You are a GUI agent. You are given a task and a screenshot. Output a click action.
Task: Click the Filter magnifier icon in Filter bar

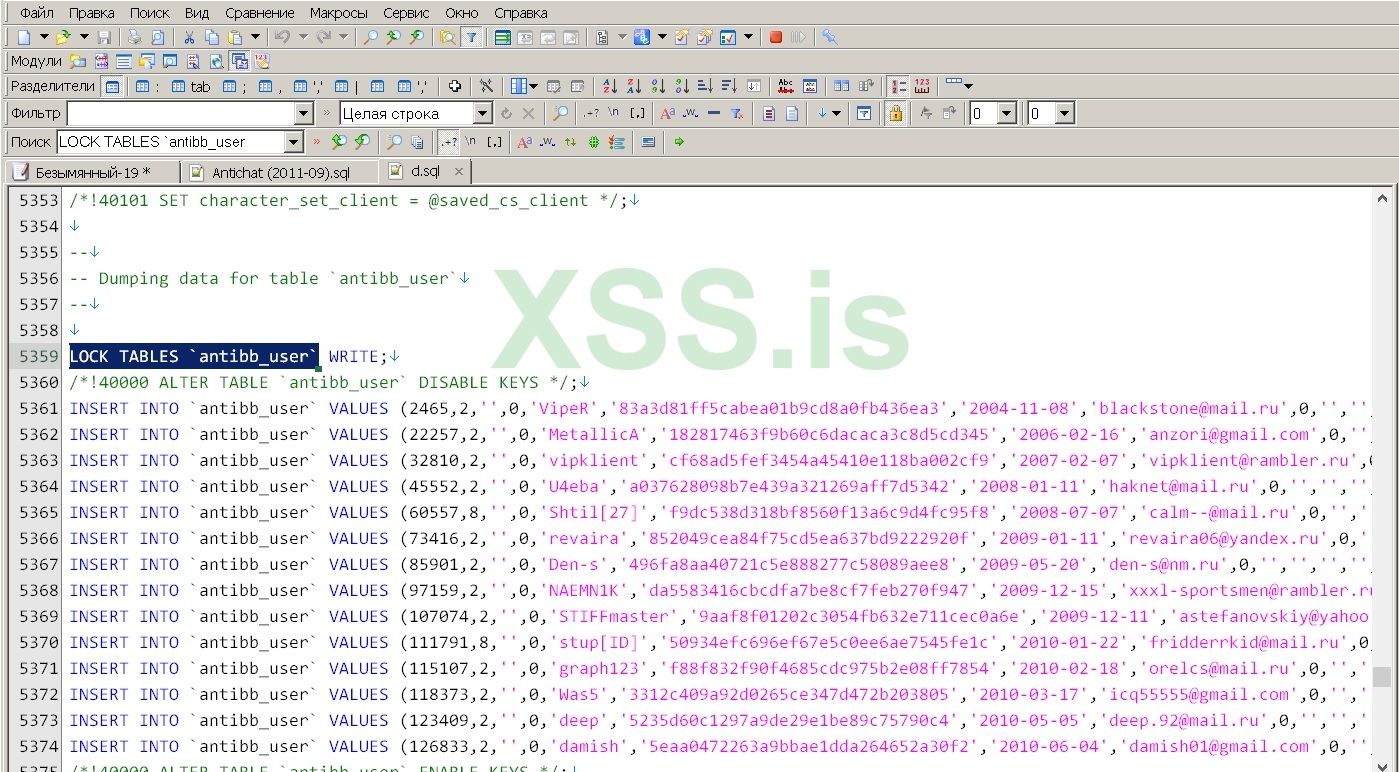click(x=561, y=113)
